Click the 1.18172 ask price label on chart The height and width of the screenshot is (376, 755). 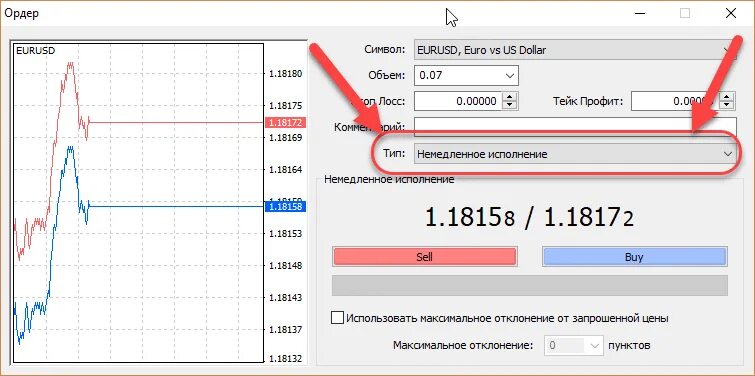click(285, 122)
